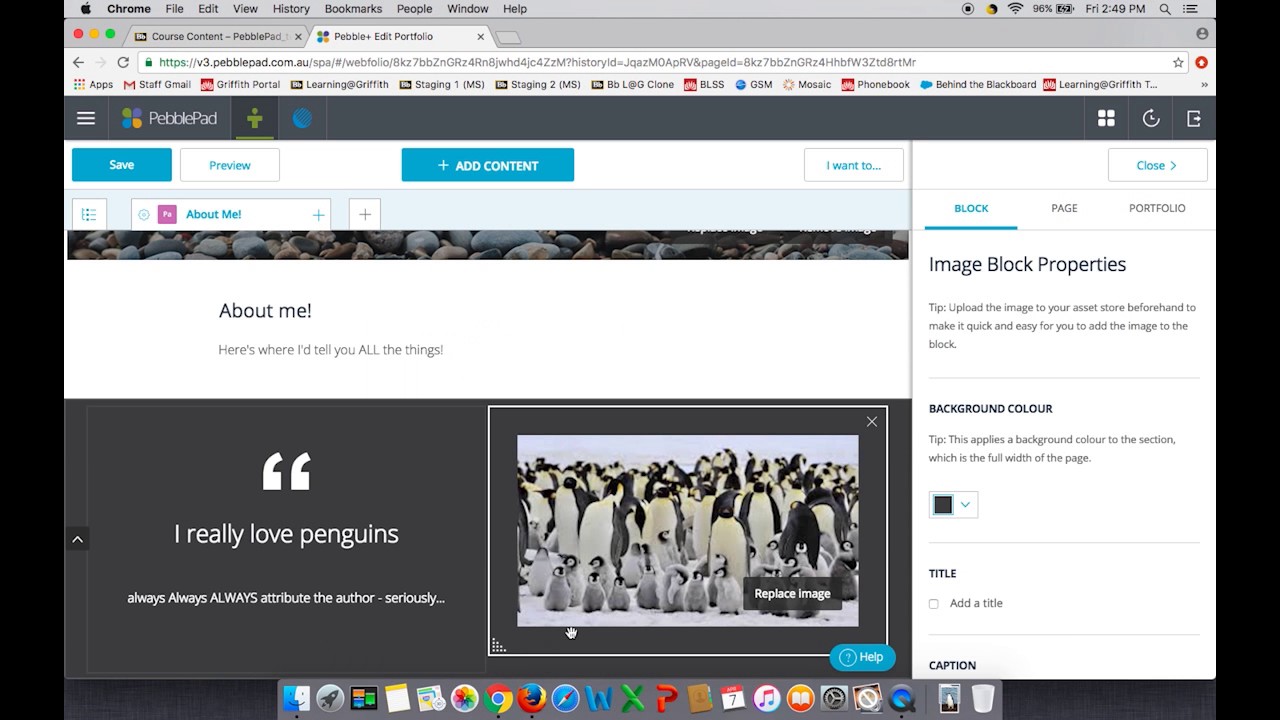
Task: Open background colour dropdown arrow
Action: coord(965,505)
